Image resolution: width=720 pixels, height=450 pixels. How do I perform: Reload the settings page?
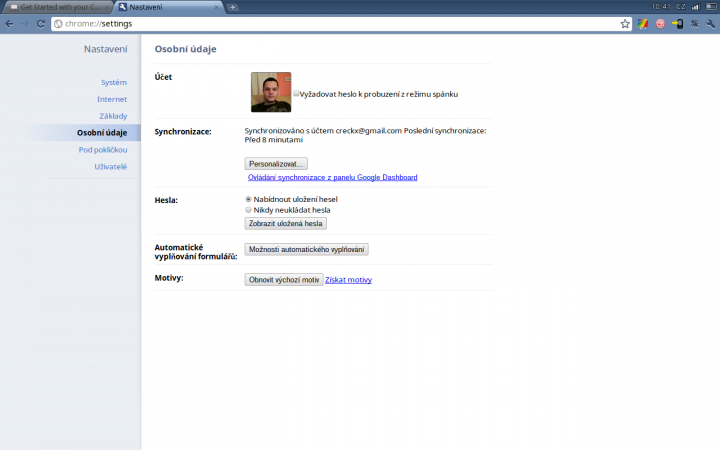point(40,24)
